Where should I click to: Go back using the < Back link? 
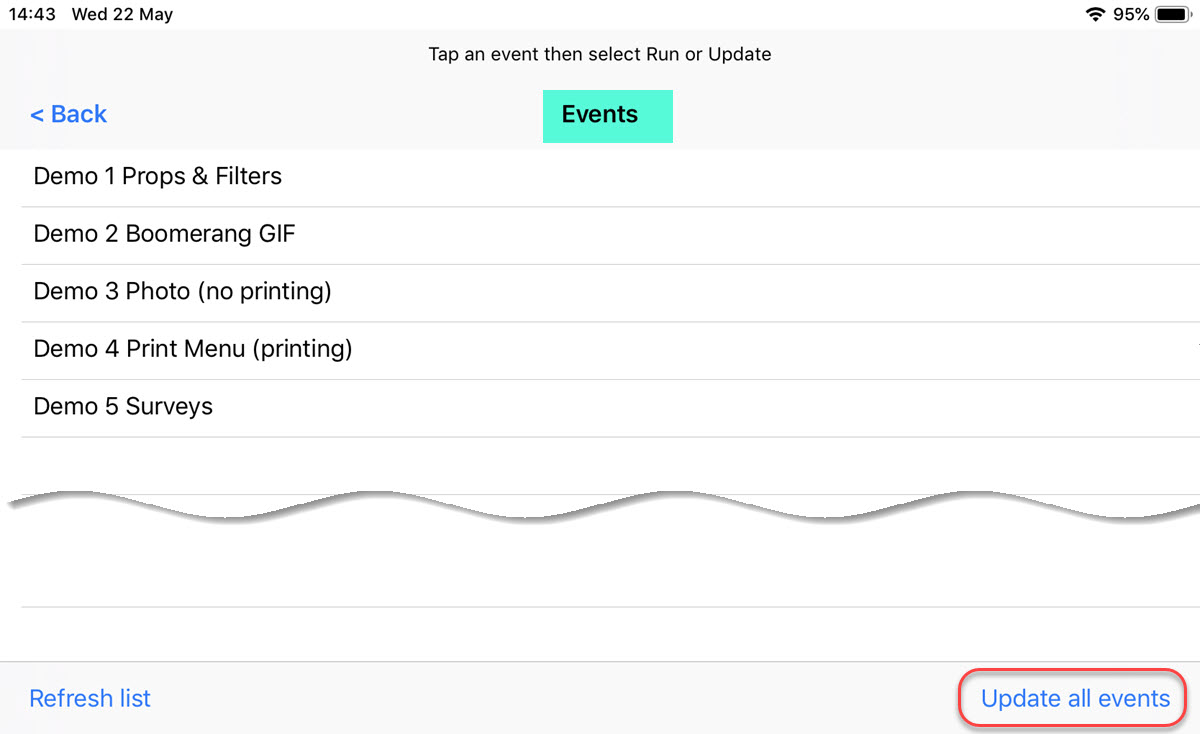[x=68, y=114]
